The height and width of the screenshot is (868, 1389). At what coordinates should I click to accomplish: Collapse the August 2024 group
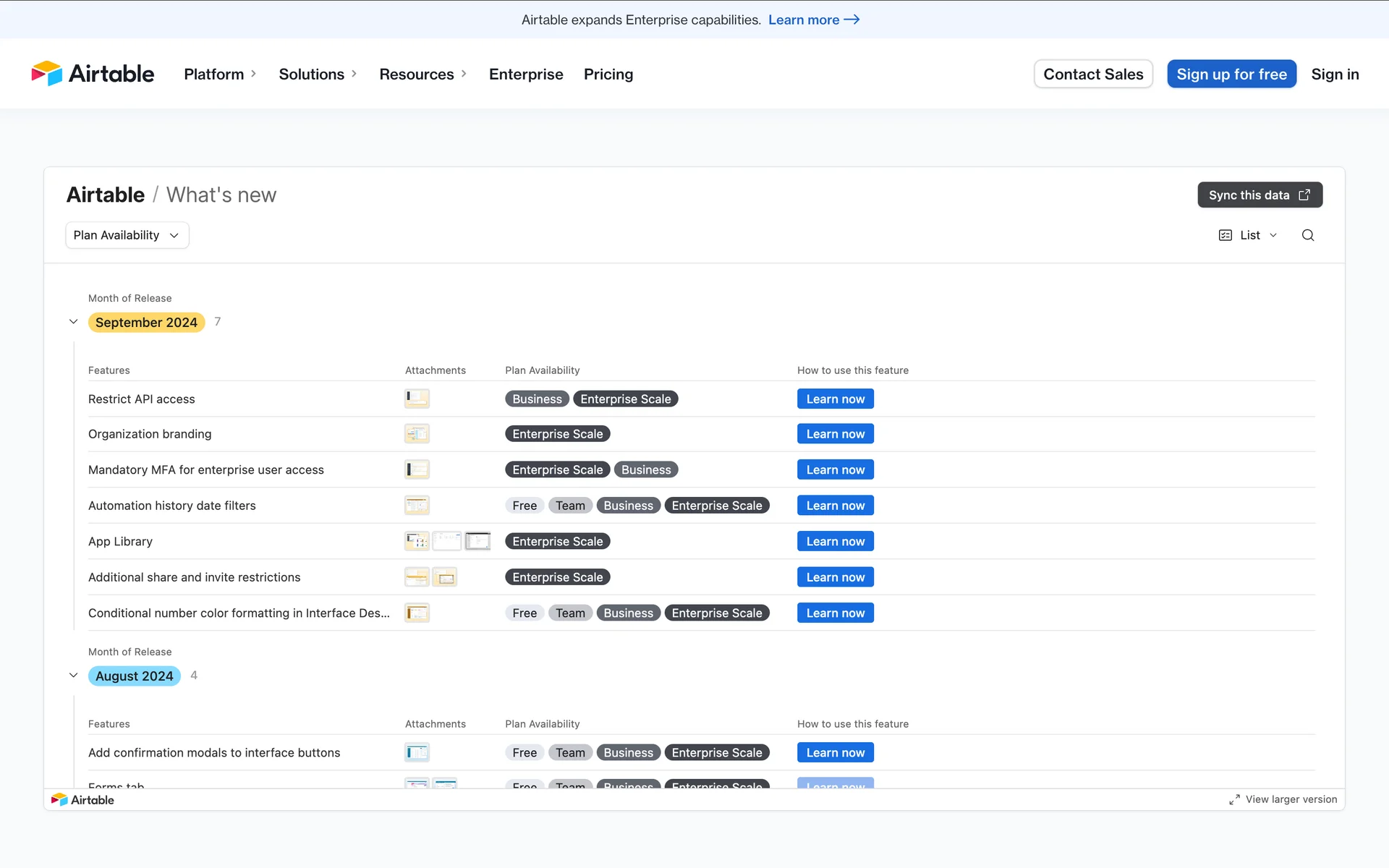pos(73,676)
